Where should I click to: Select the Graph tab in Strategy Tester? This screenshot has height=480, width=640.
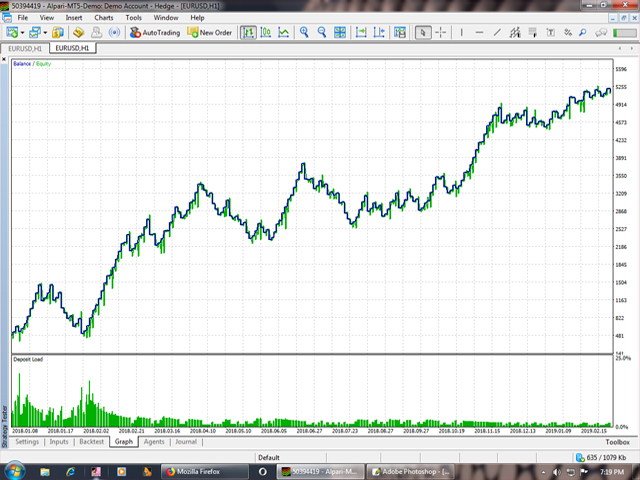tap(124, 442)
